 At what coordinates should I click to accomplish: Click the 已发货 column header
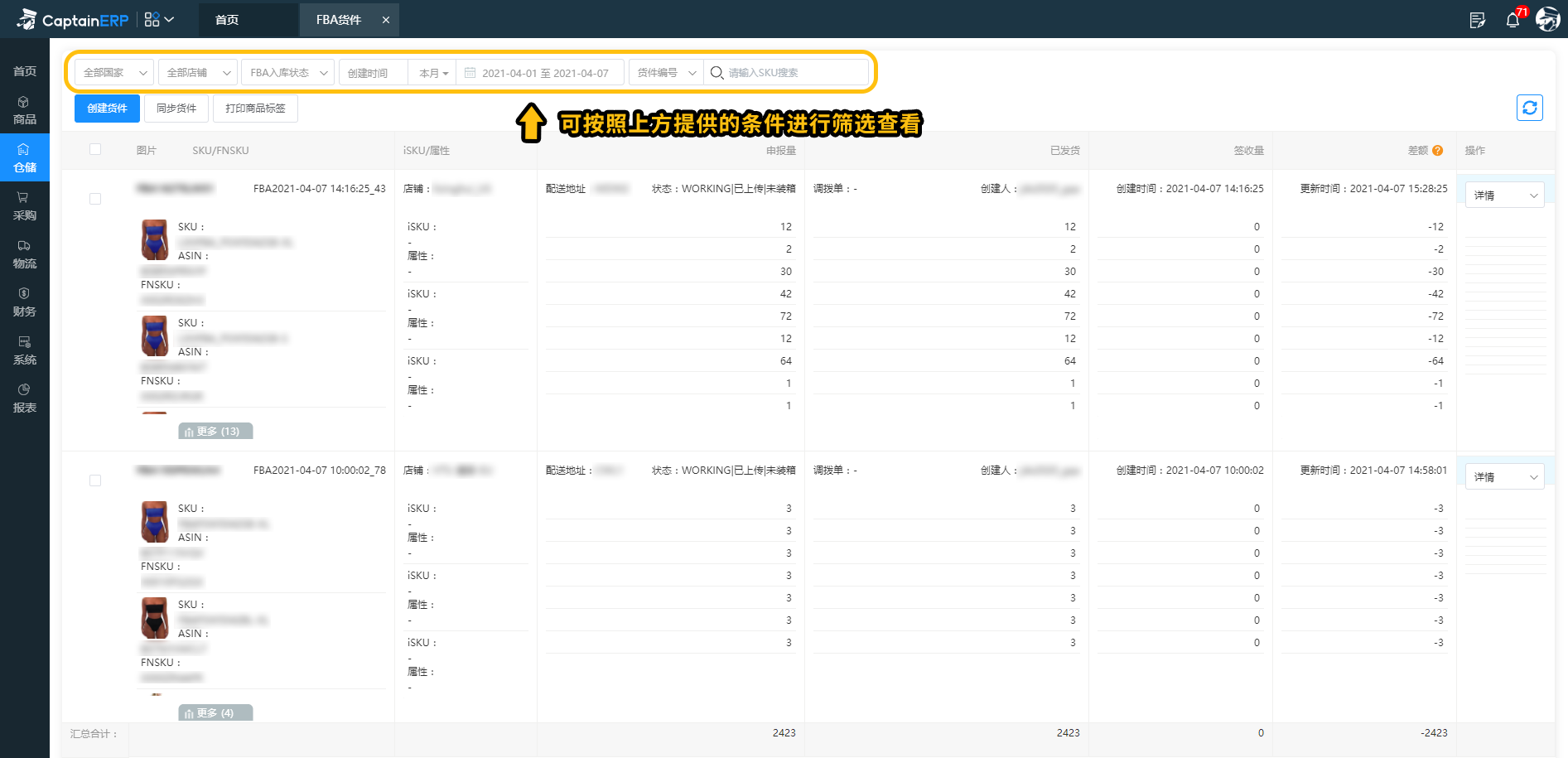tap(1064, 151)
